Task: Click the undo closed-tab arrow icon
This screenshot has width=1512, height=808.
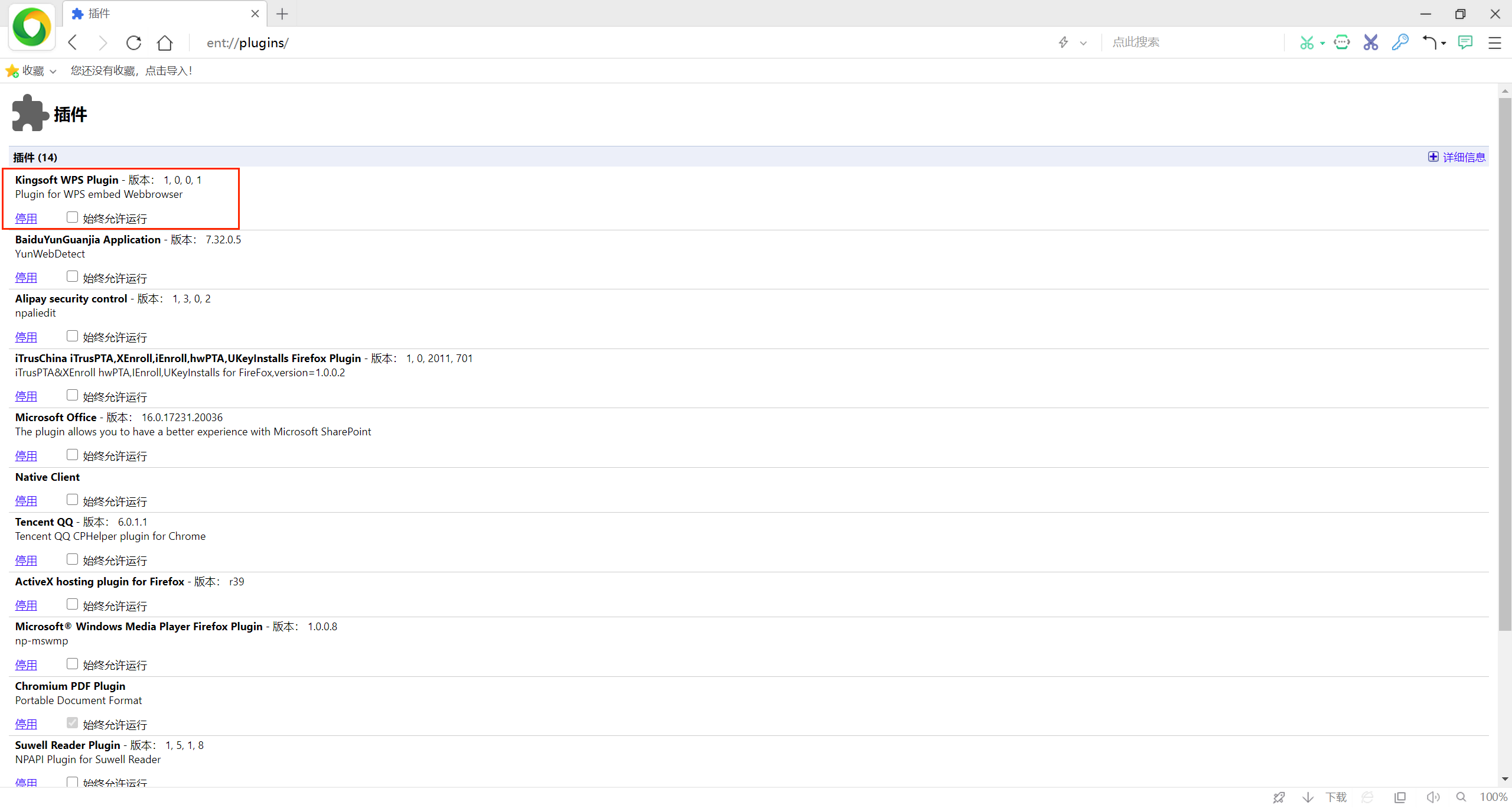Action: 1429,43
